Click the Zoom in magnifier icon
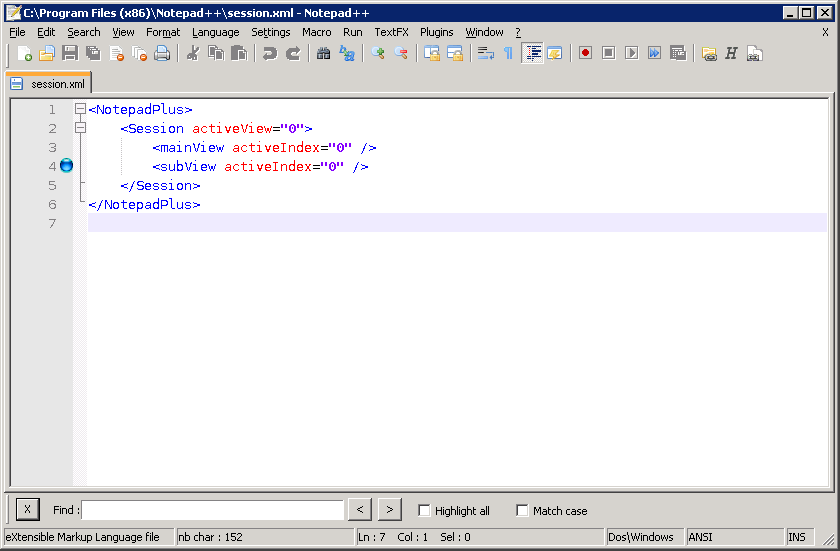The image size is (840, 551). [x=378, y=54]
